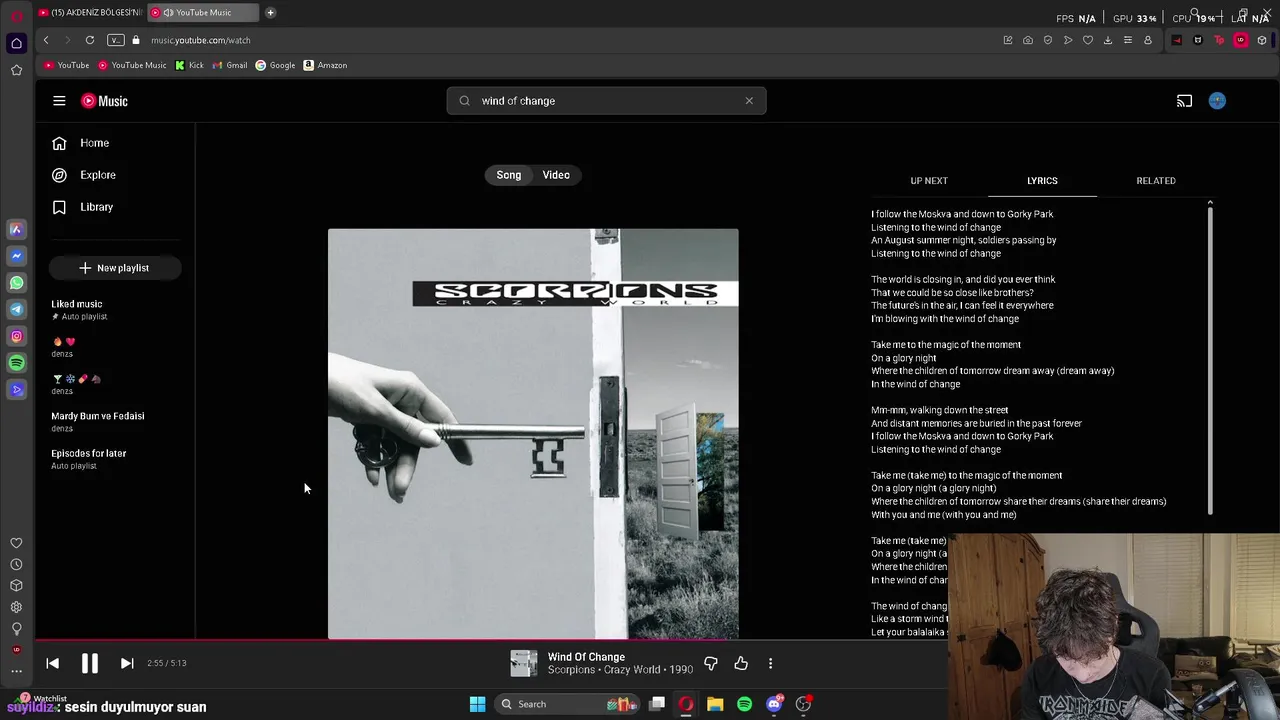Open the YouTube Music guide hamburger menu
The image size is (1280, 720).
[59, 101]
